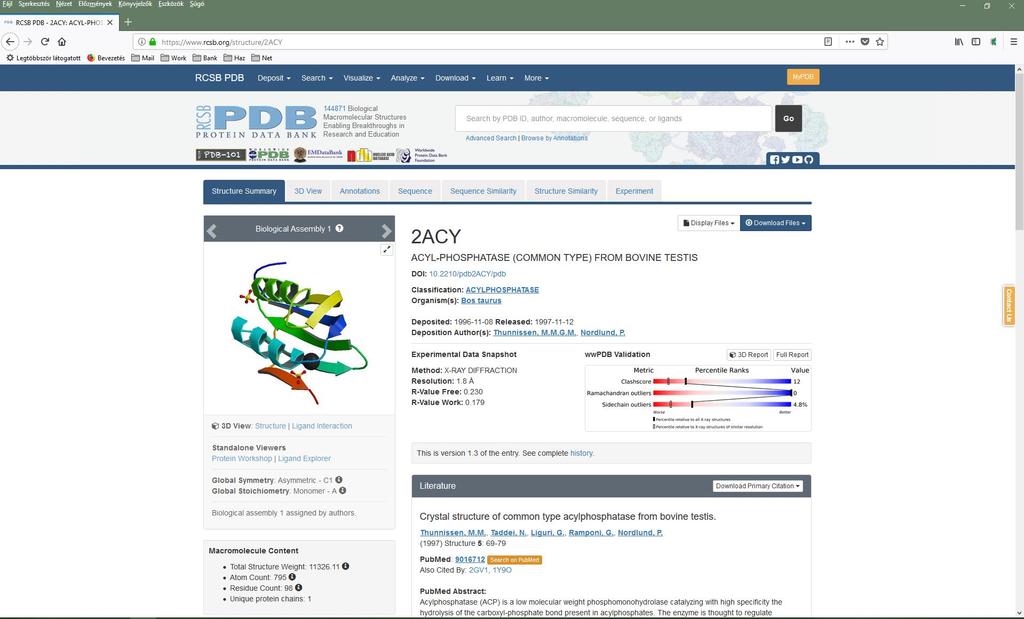Open the Protein Workshop viewer link

coord(242,458)
